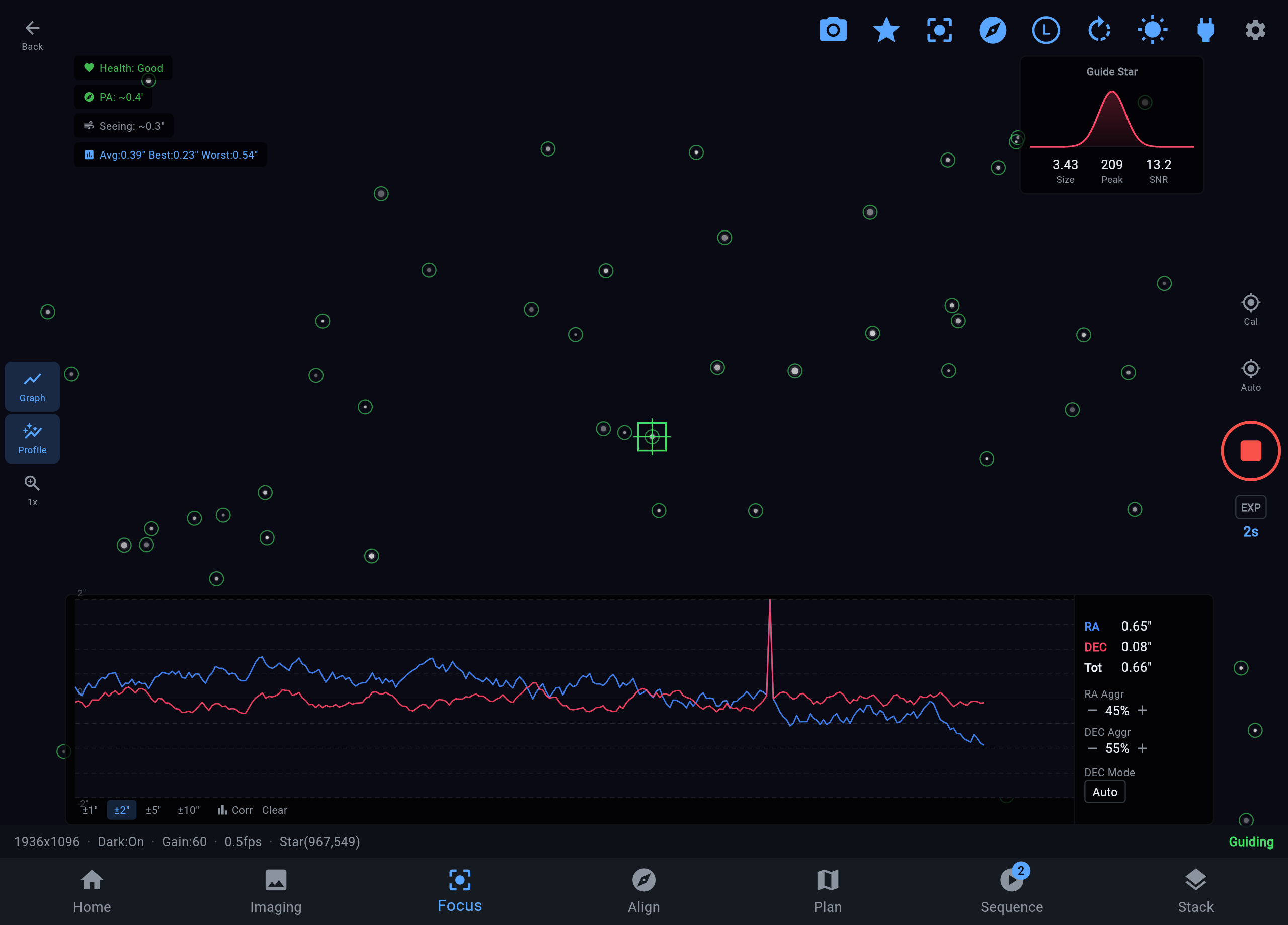Screen dimensions: 1288x925
Task: Decrease RA aggressiveness with minus
Action: 1092,710
